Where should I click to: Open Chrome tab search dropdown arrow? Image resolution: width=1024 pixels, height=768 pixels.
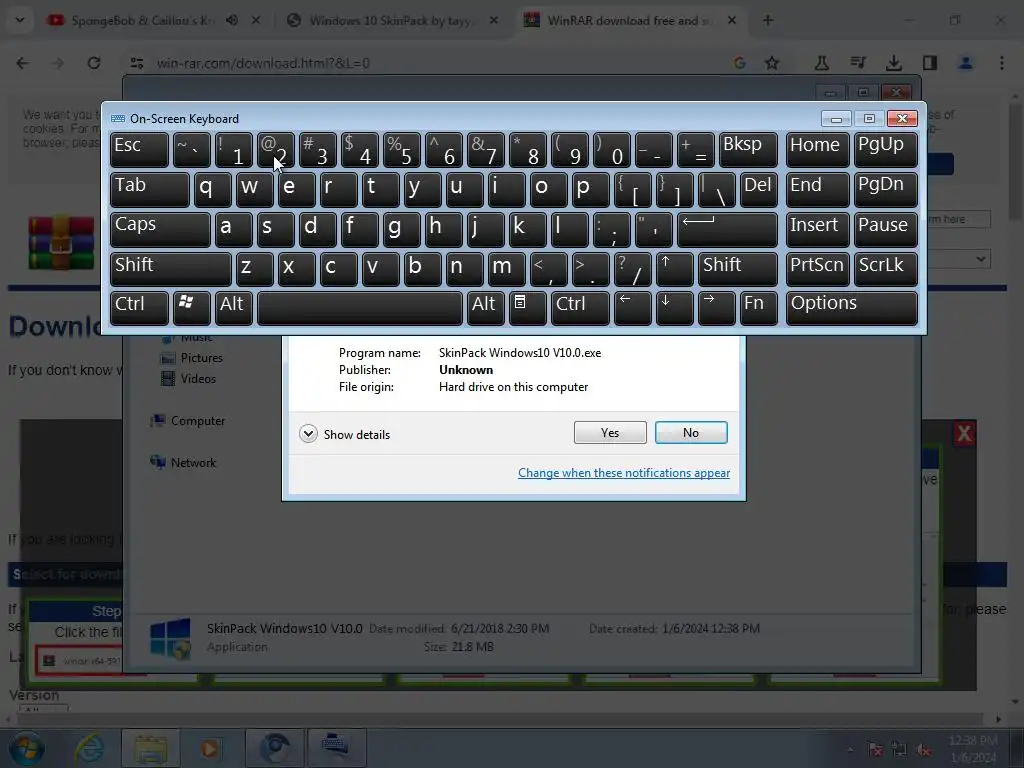[20, 20]
